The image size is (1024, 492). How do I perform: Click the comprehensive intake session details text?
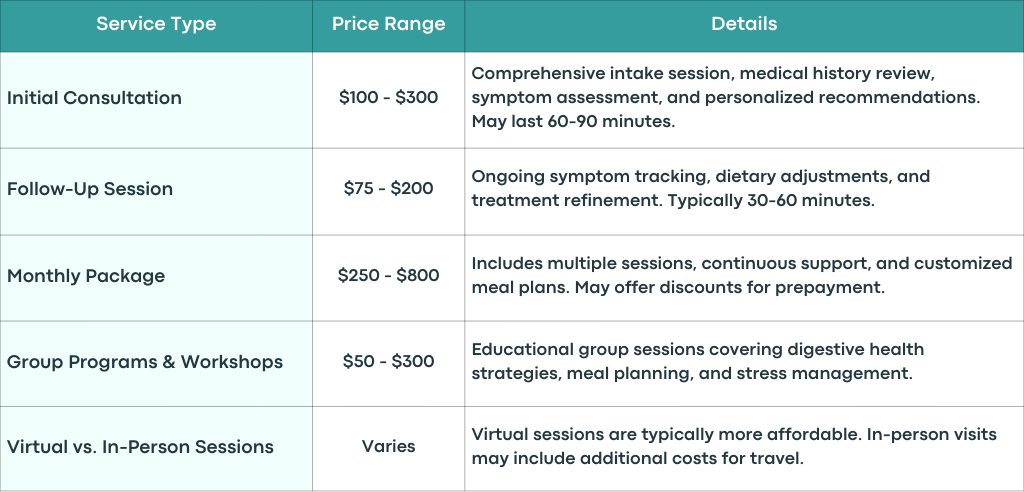click(x=728, y=97)
